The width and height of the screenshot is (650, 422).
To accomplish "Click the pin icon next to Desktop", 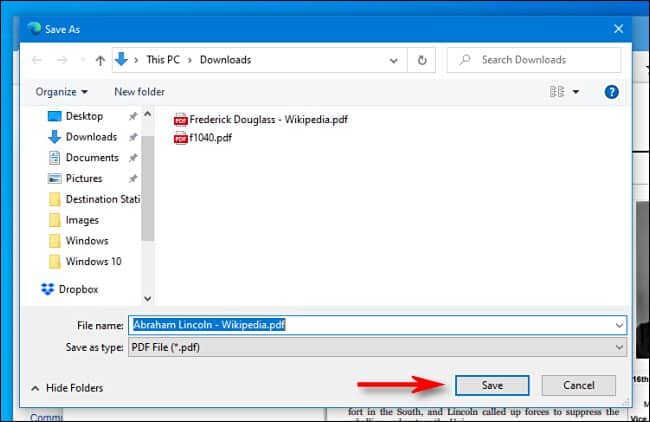I will click(x=133, y=116).
